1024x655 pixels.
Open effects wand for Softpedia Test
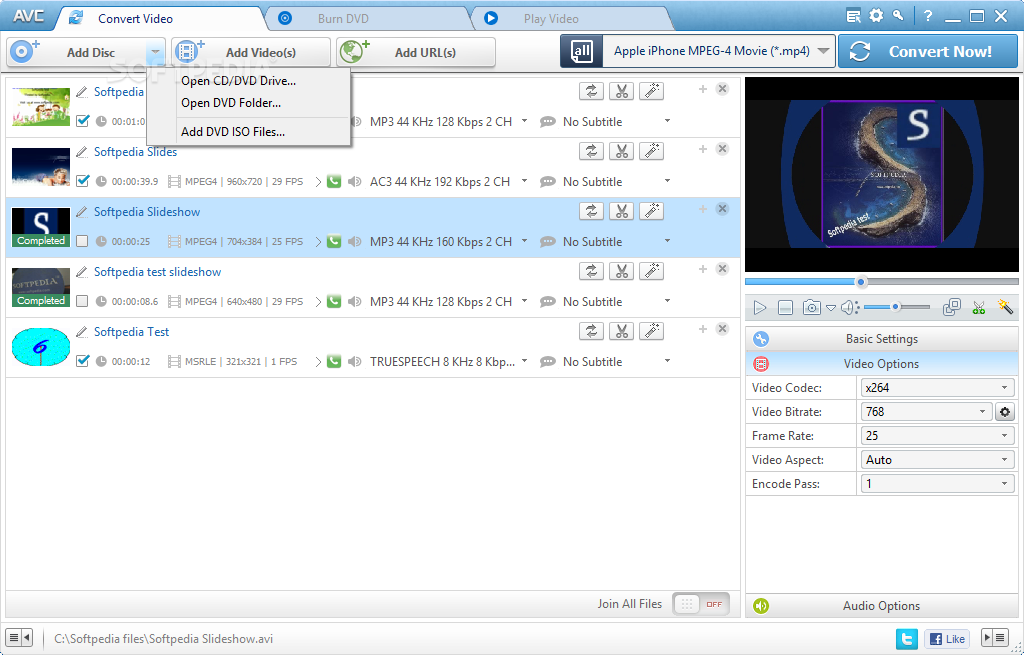[651, 331]
